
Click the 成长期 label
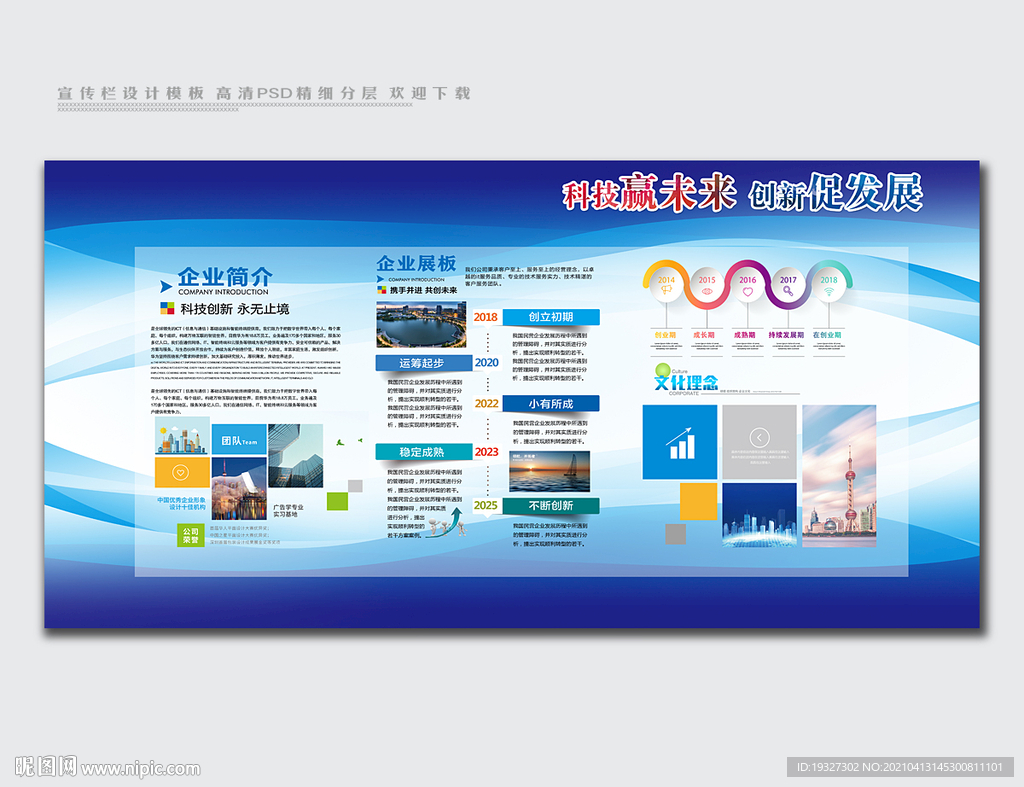pos(704,335)
